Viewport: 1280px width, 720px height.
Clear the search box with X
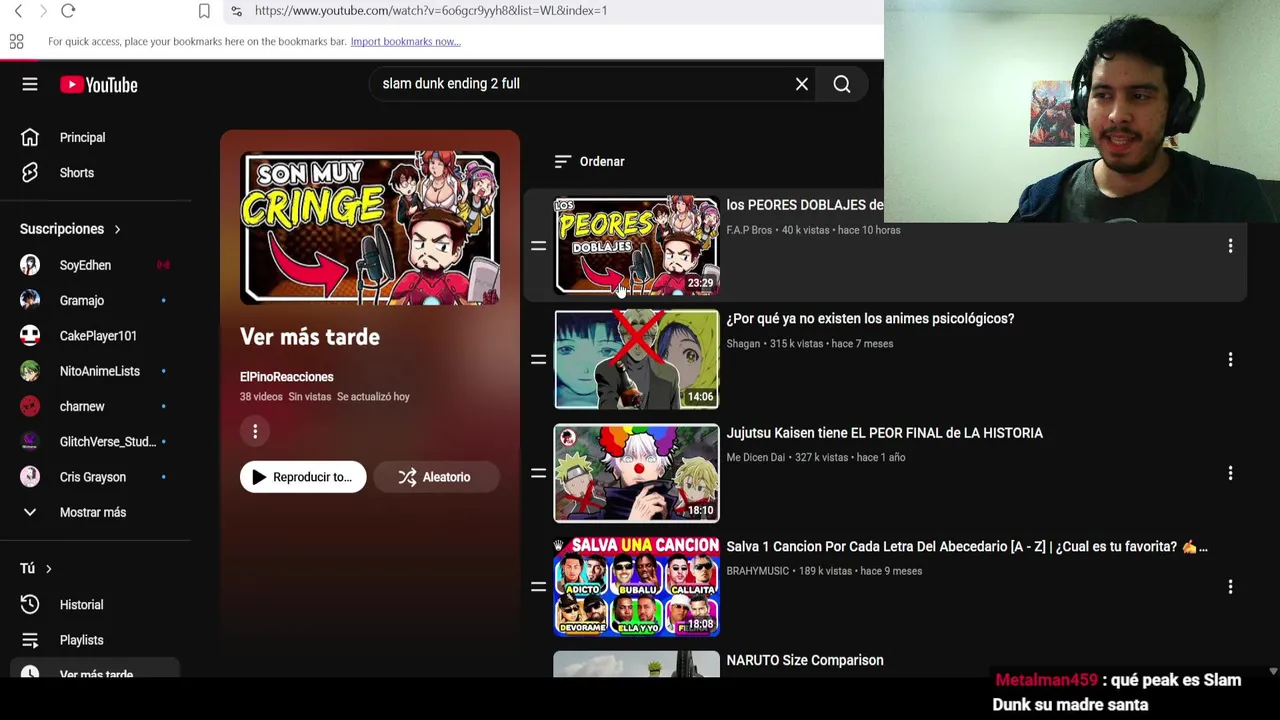pos(802,84)
